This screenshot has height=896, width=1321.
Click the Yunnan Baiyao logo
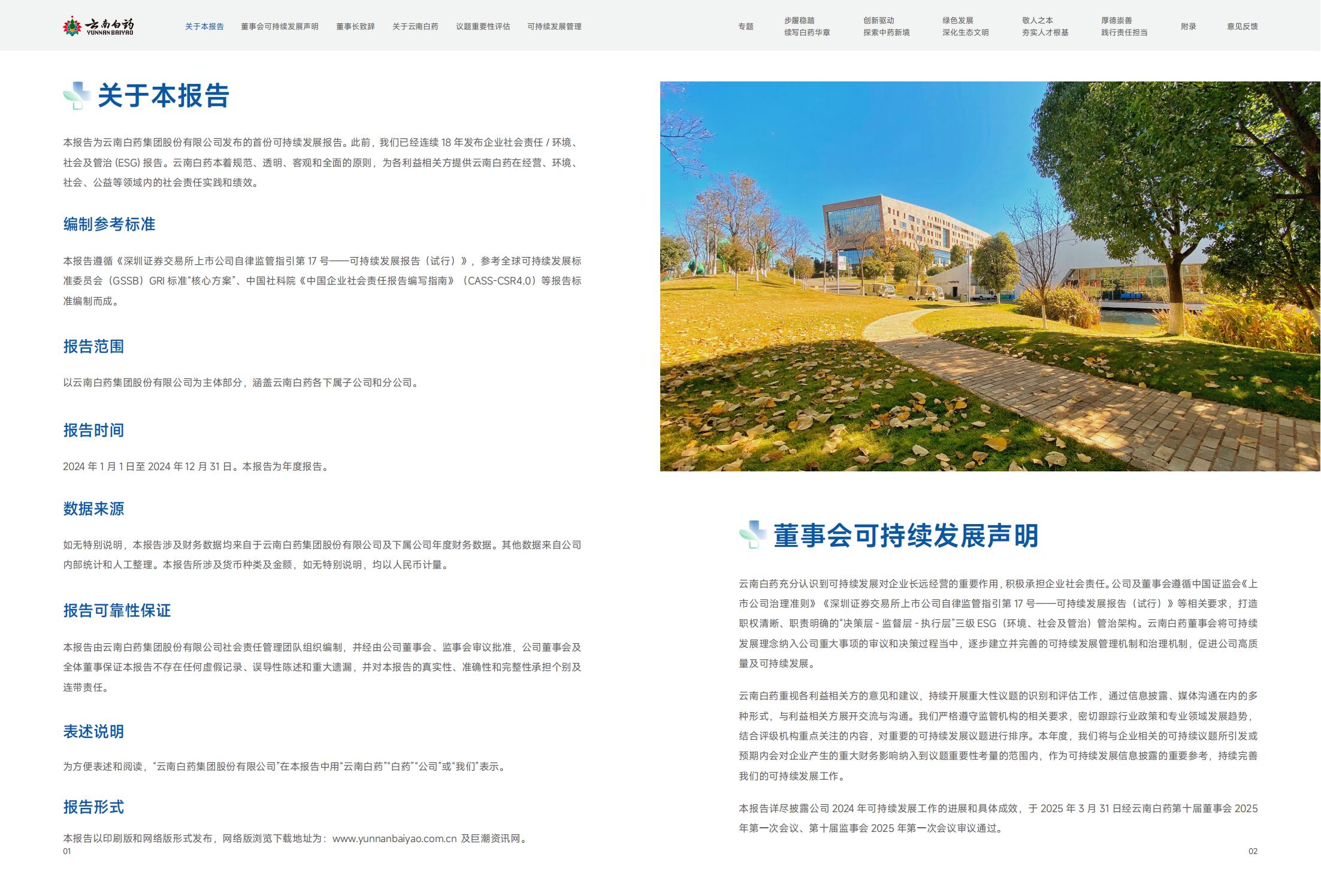tap(99, 26)
